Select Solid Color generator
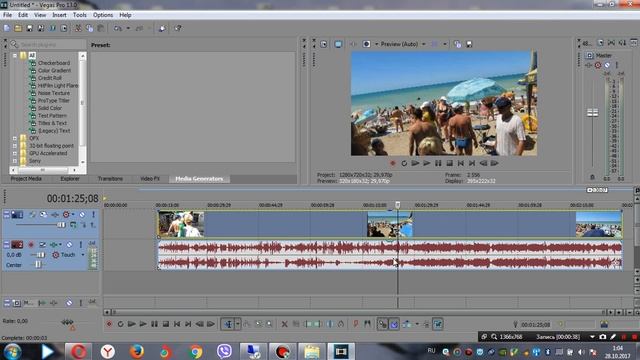 click(50, 108)
